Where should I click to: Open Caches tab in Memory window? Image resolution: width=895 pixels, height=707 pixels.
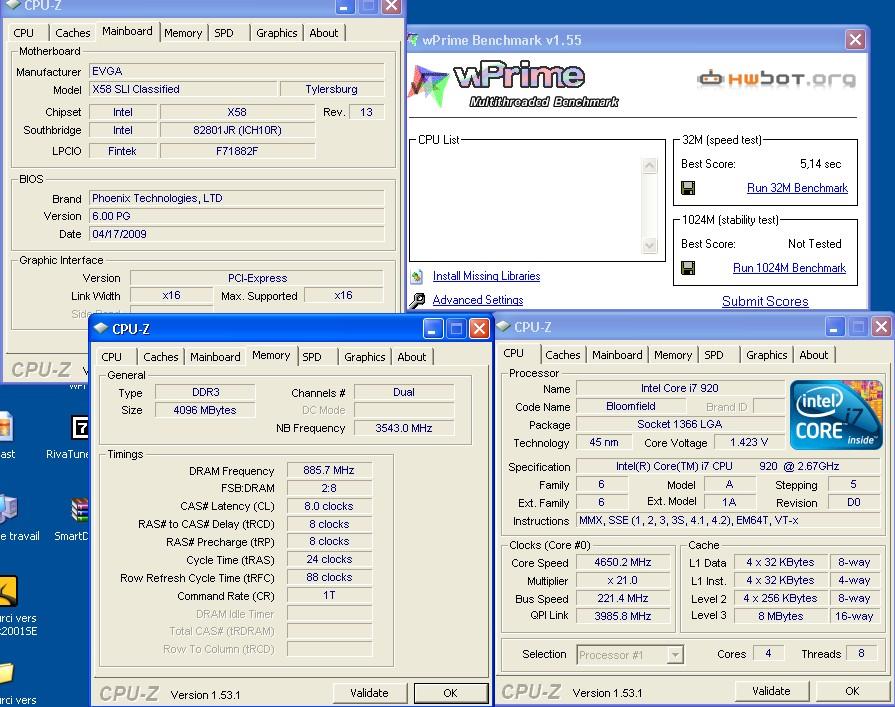(x=160, y=357)
